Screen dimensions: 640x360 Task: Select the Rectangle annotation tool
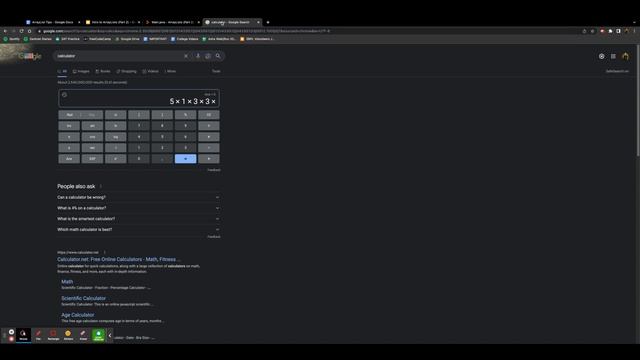53,335
